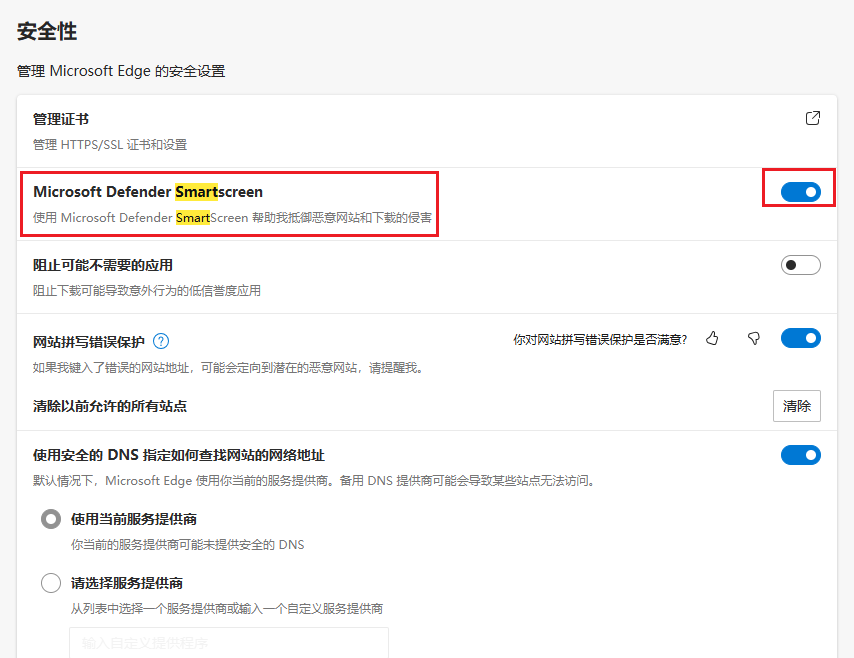854x658 pixels.
Task: Disable Microsoft Defender SmartScreen
Action: click(x=799, y=191)
